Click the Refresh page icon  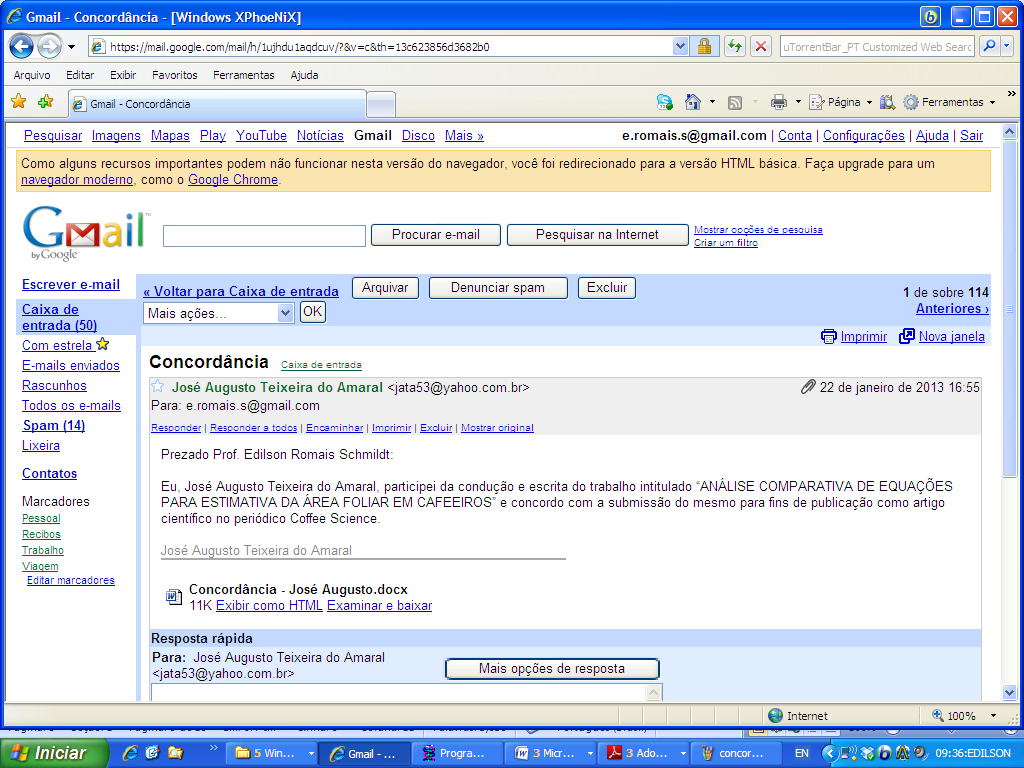pyautogui.click(x=735, y=46)
